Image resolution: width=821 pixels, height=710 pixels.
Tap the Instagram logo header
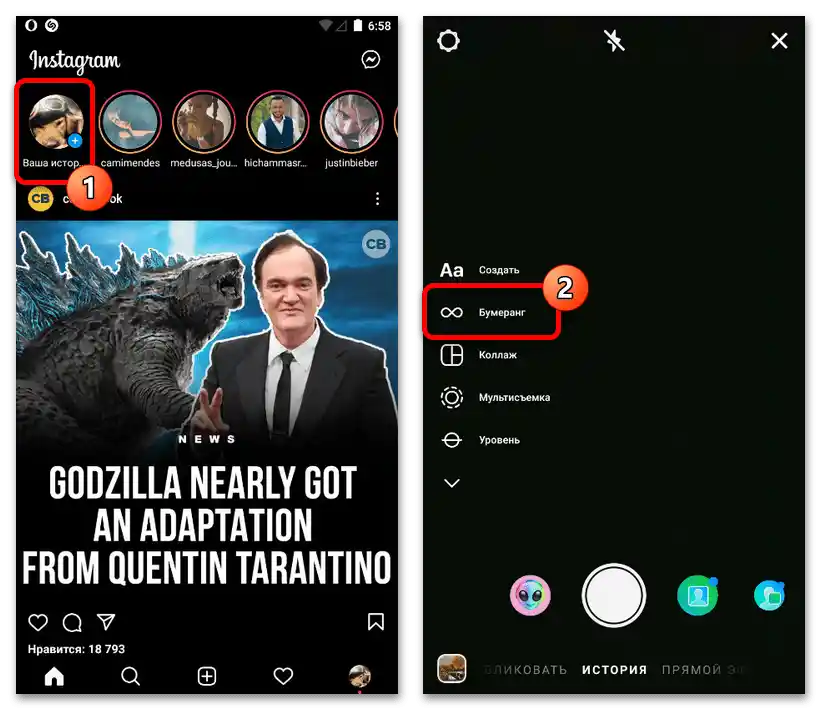pos(74,61)
